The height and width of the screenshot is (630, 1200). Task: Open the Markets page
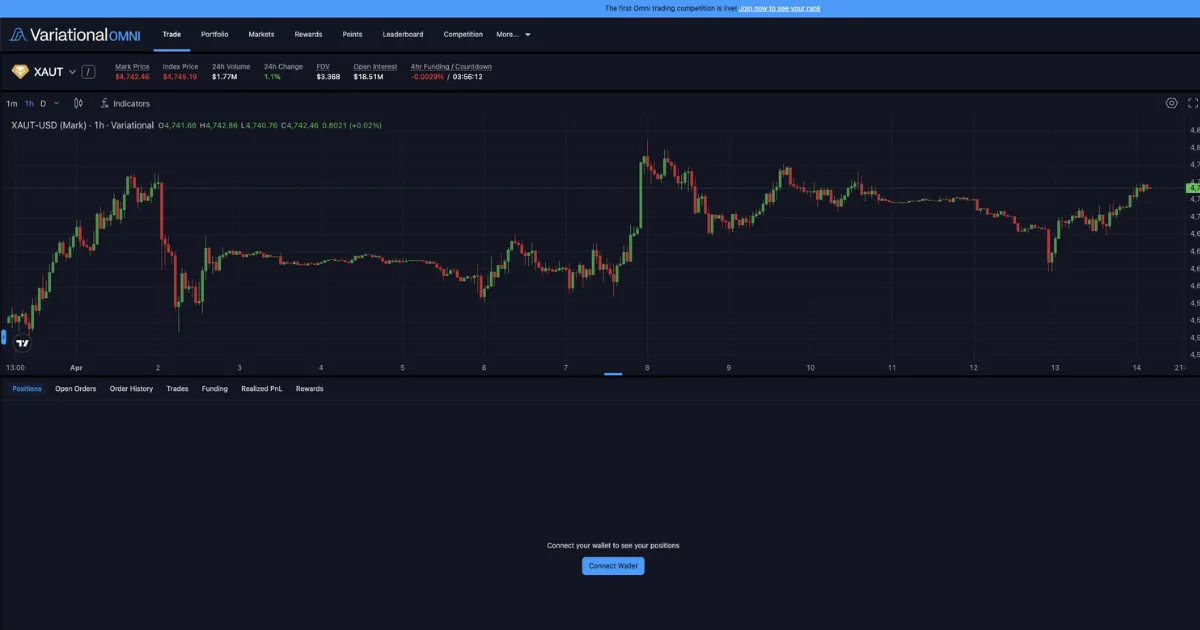click(261, 34)
